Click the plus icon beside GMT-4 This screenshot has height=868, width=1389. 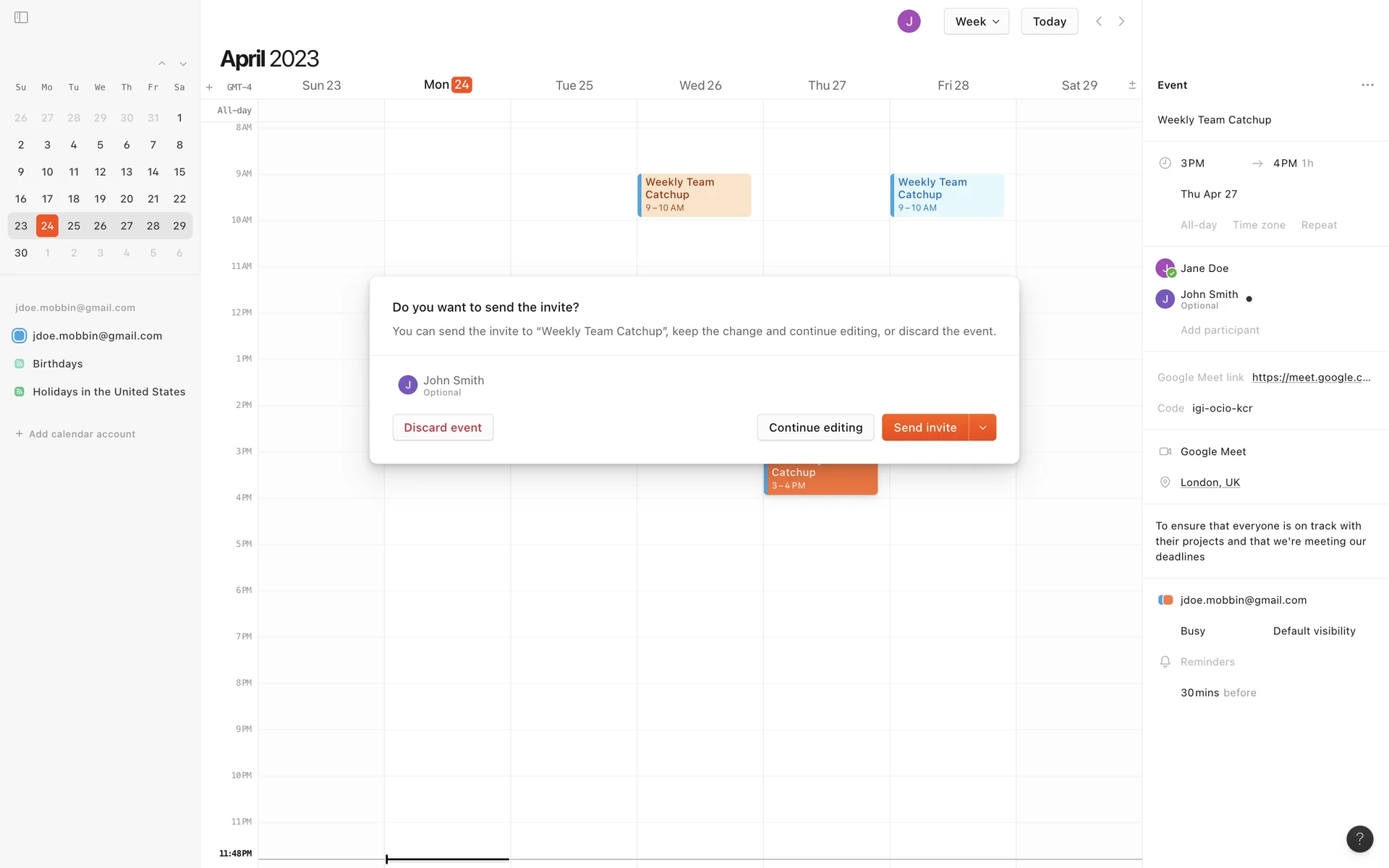click(x=209, y=88)
